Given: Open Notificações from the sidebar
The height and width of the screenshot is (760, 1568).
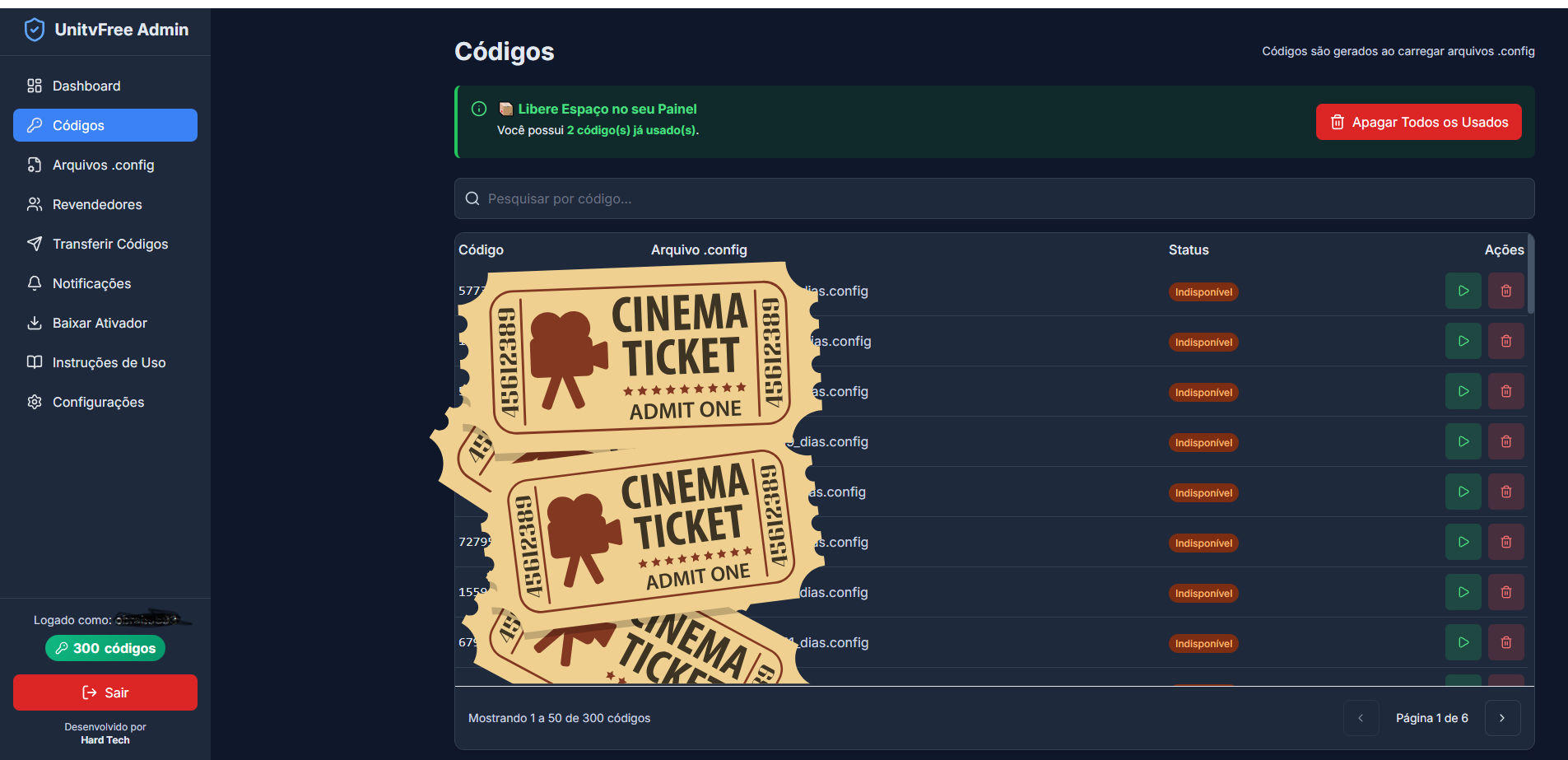Looking at the screenshot, I should tap(91, 283).
